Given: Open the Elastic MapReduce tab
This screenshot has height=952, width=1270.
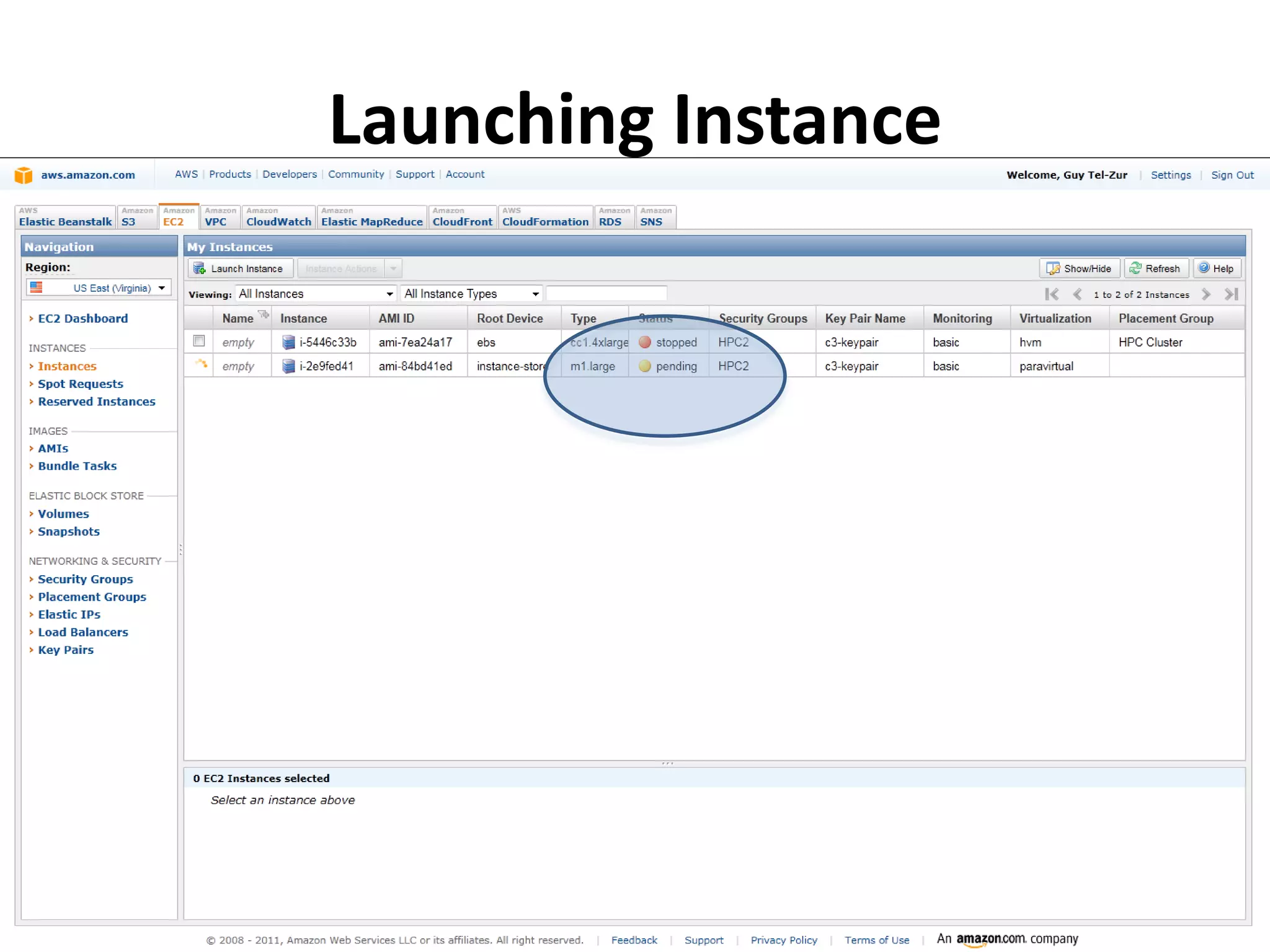Looking at the screenshot, I should tap(371, 217).
